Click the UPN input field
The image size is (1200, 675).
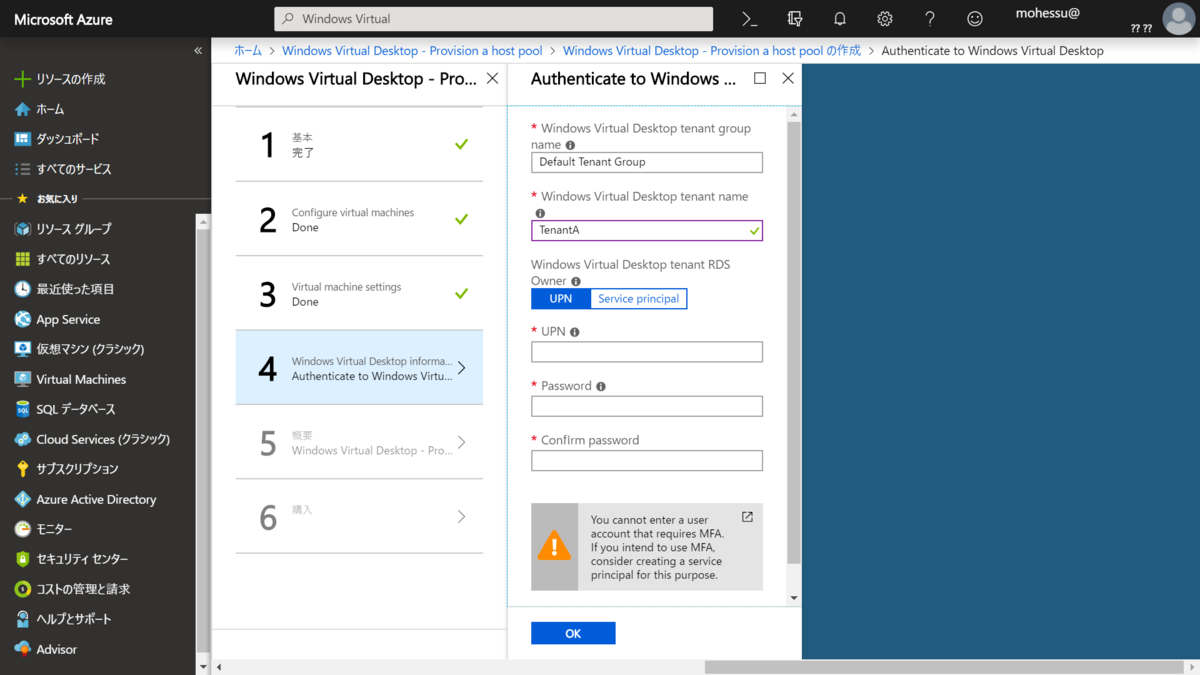pyautogui.click(x=647, y=352)
